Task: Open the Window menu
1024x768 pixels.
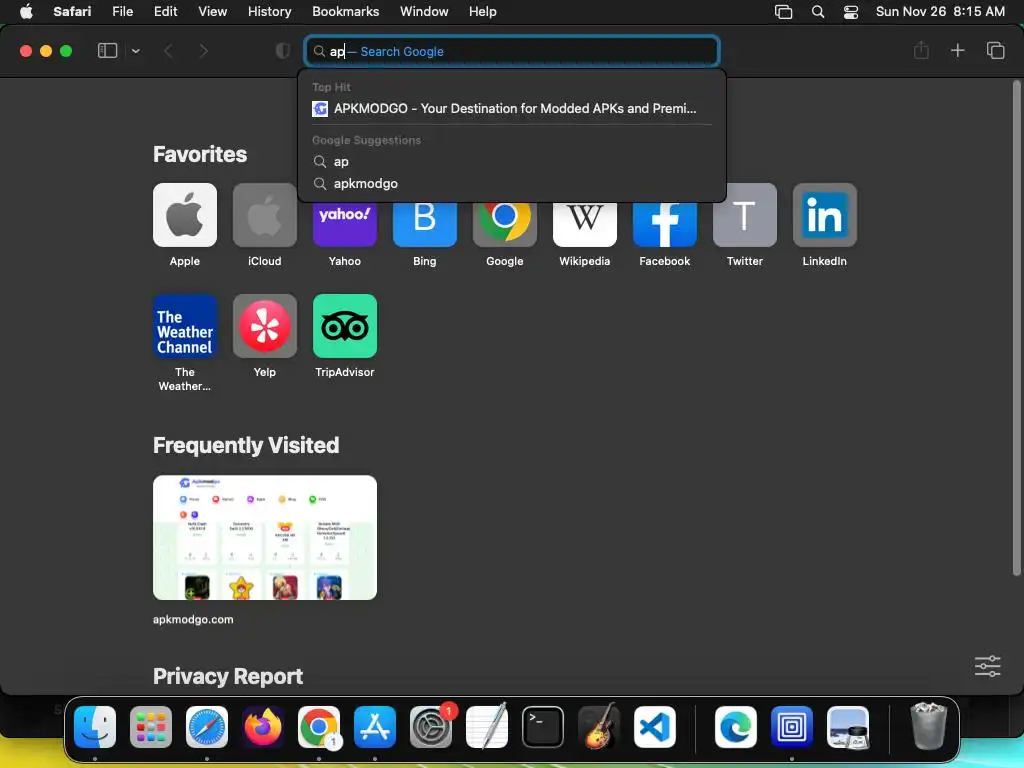Action: pyautogui.click(x=424, y=12)
